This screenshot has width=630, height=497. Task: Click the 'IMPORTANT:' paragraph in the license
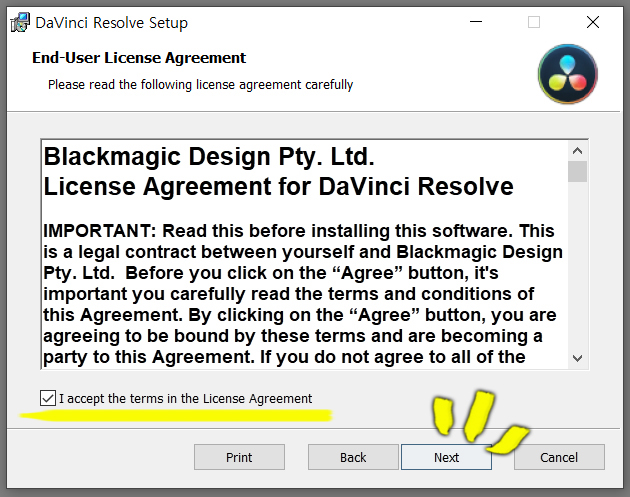tap(303, 294)
